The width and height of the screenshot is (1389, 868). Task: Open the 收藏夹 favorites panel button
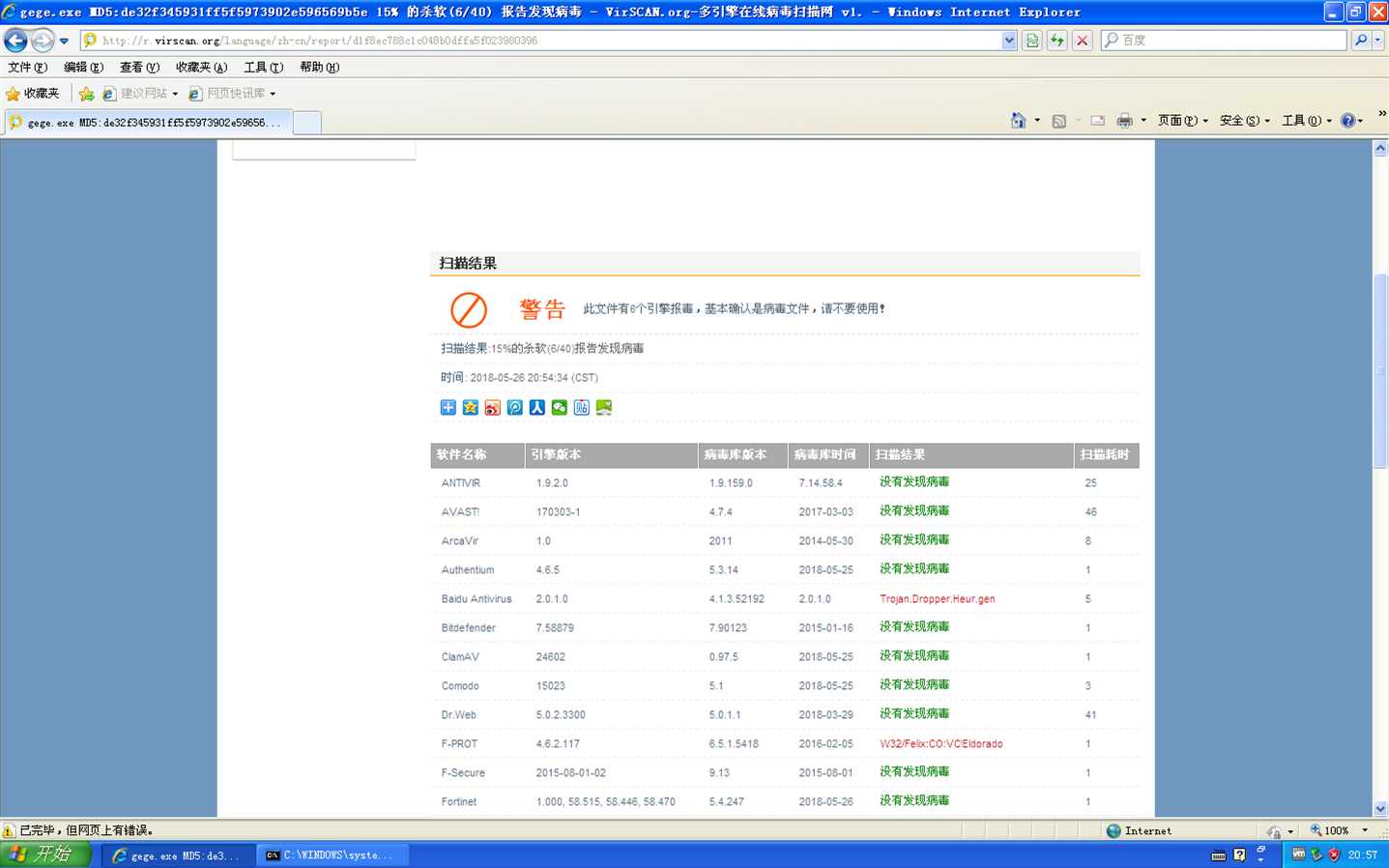(33, 94)
